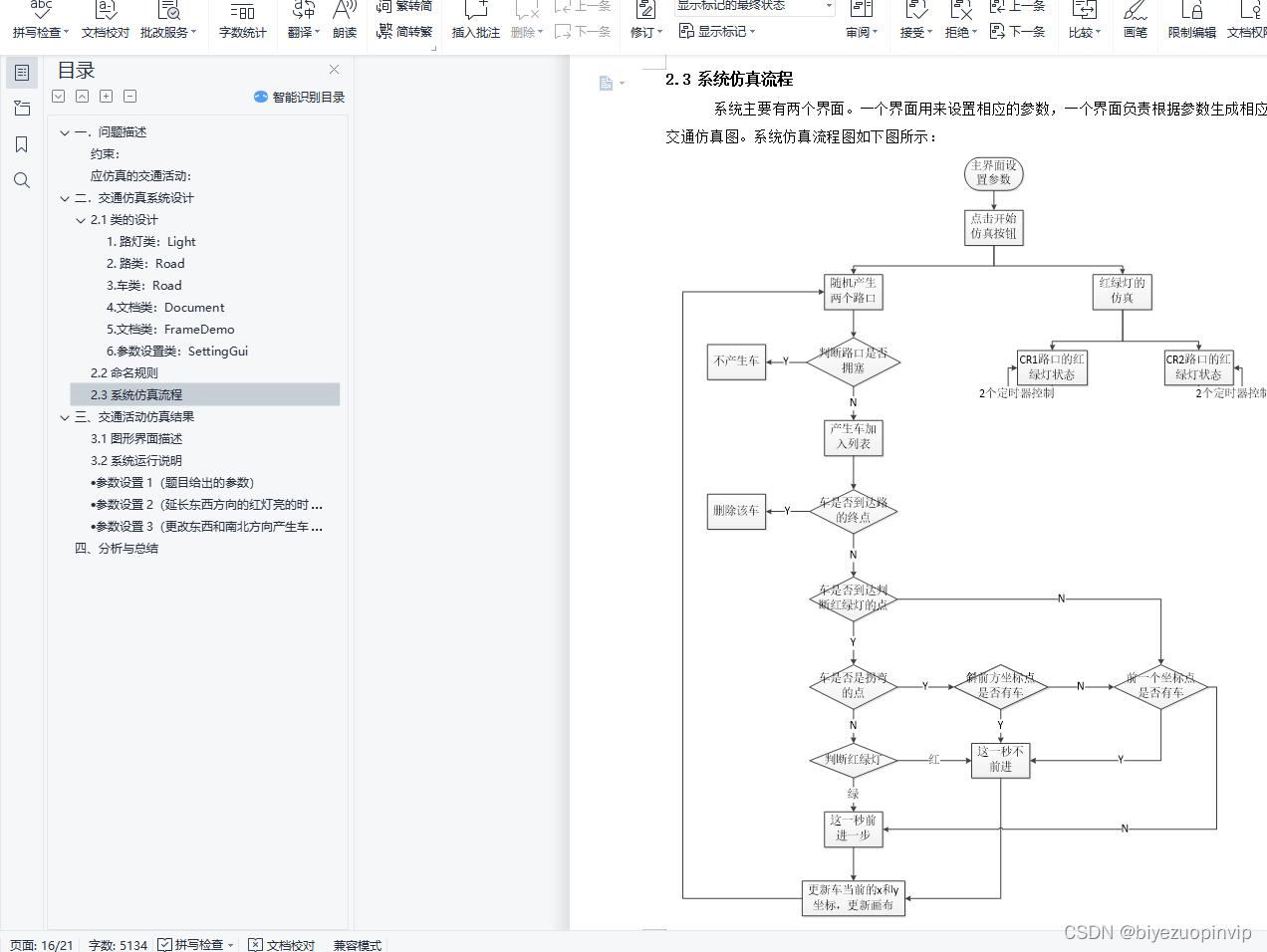Viewport: 1267px width, 952px height.
Task: Click the minus level button in 目录
Action: 130,97
